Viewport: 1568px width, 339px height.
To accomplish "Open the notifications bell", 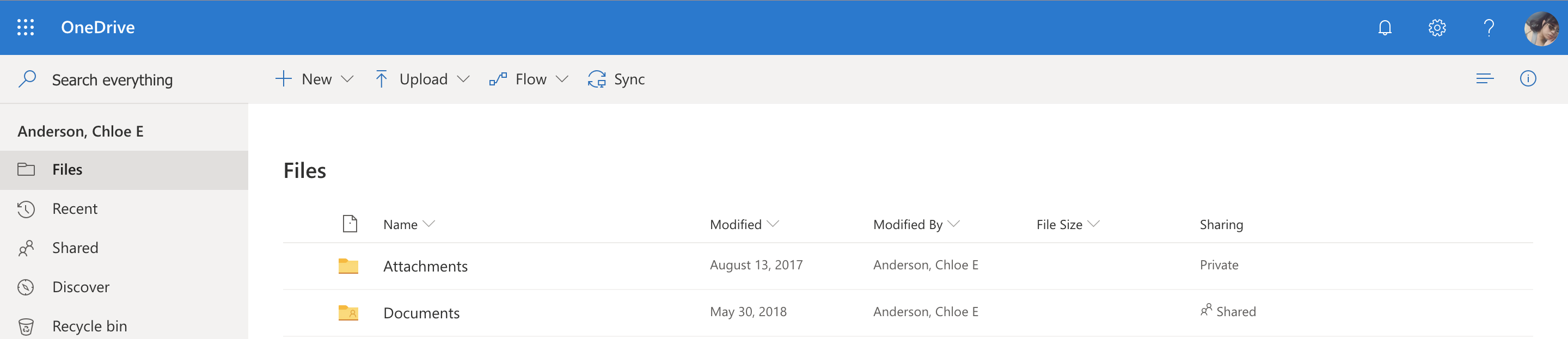I will click(x=1385, y=27).
